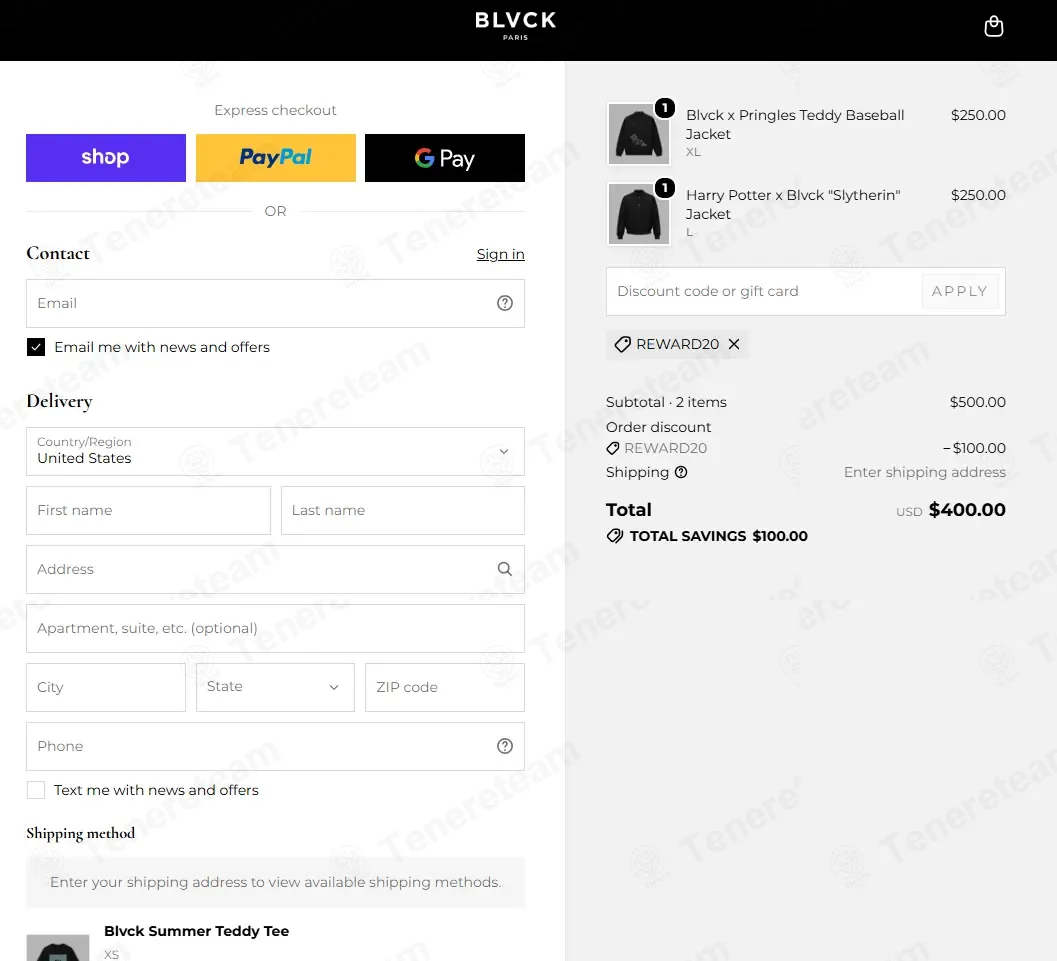This screenshot has height=961, width=1057.
Task: Click the Subtotal · 2 items label
Action: (x=666, y=402)
